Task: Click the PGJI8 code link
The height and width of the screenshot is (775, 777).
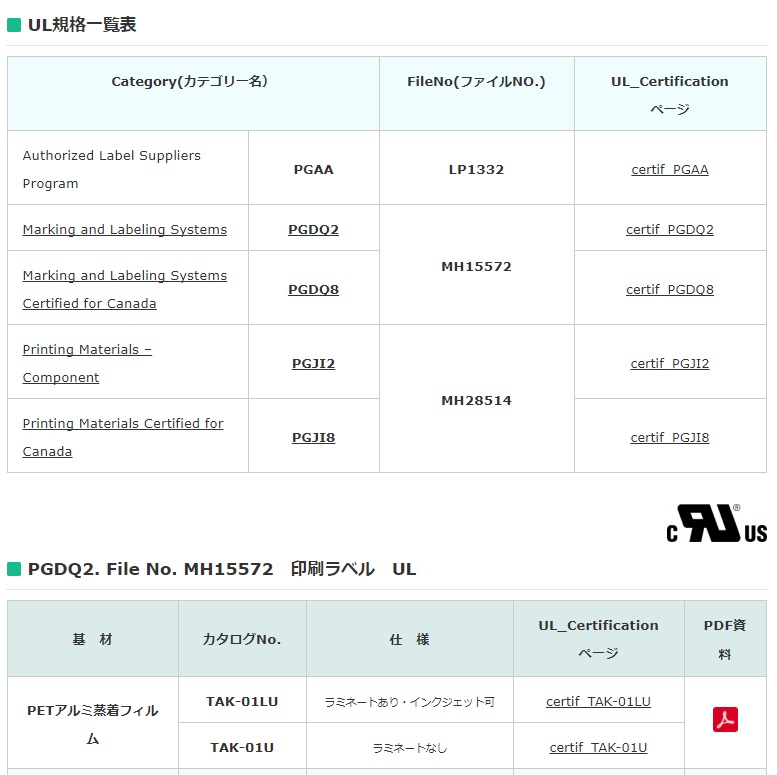Action: (313, 437)
